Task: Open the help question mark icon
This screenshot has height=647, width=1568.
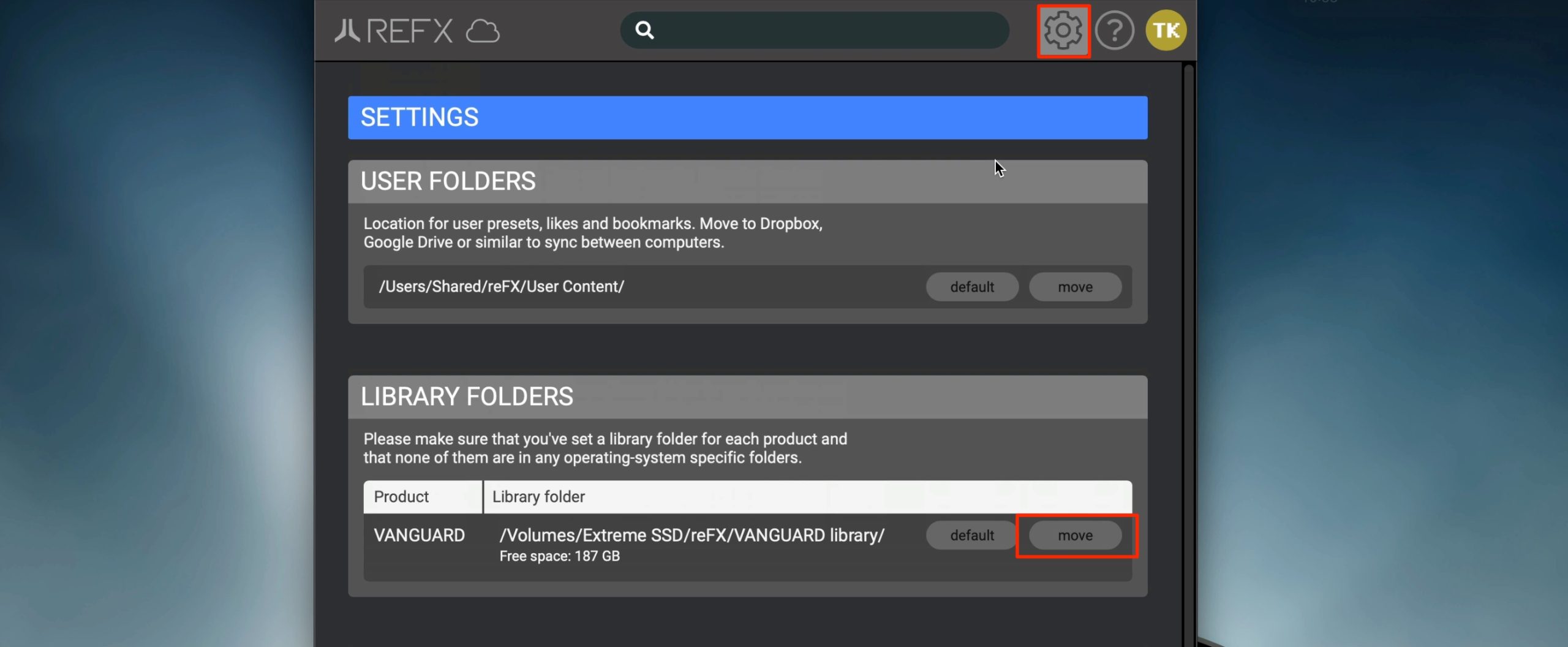Action: 1114,31
